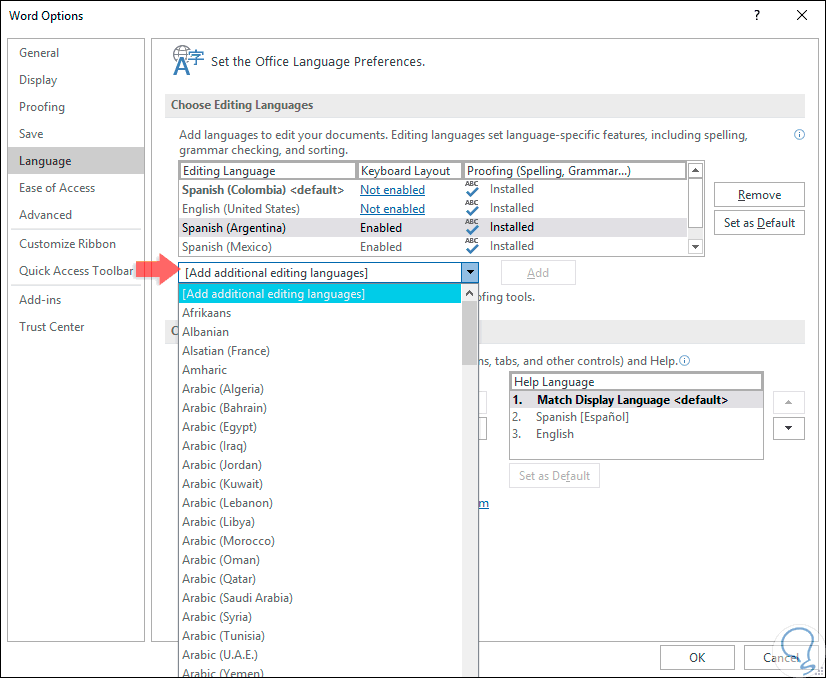Select Match Display Language default in Help list
This screenshot has height=678, width=826.
(x=636, y=400)
